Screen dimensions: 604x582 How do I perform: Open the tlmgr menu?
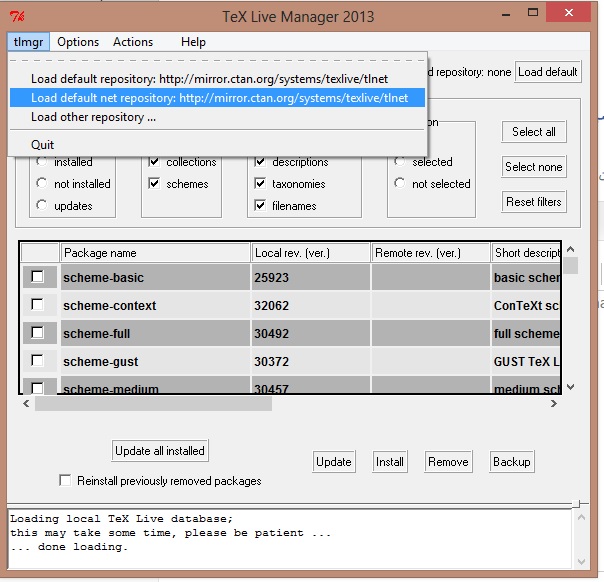point(28,42)
